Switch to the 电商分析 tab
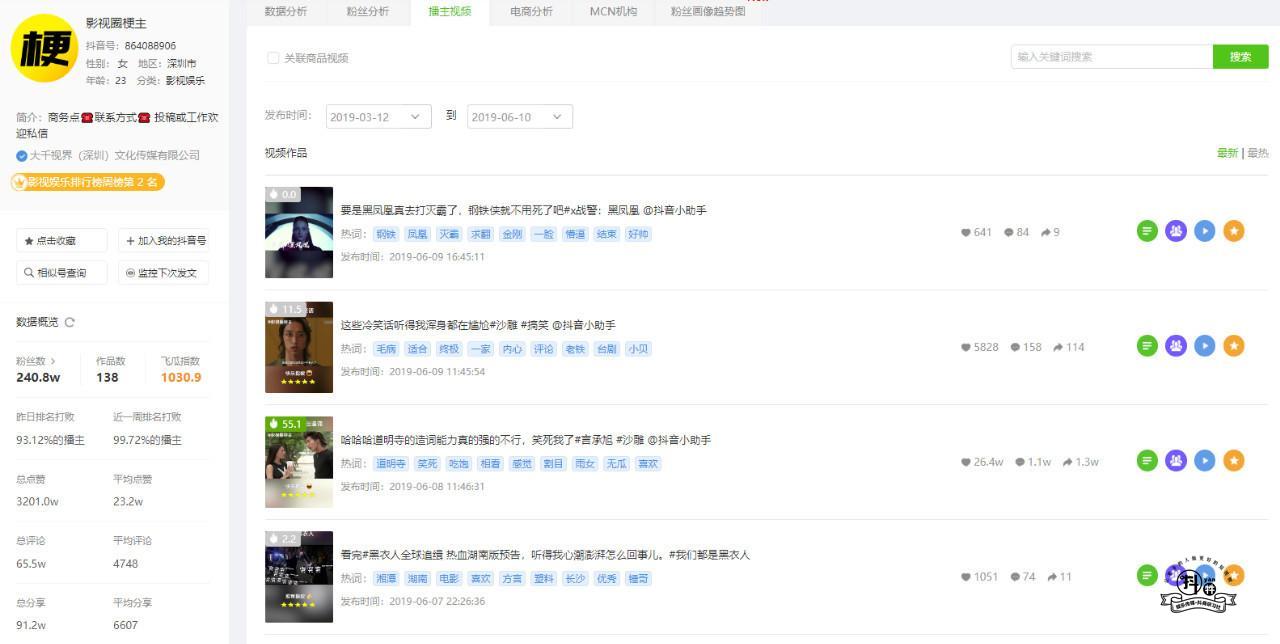Viewport: 1280px width, 644px height. 531,12
